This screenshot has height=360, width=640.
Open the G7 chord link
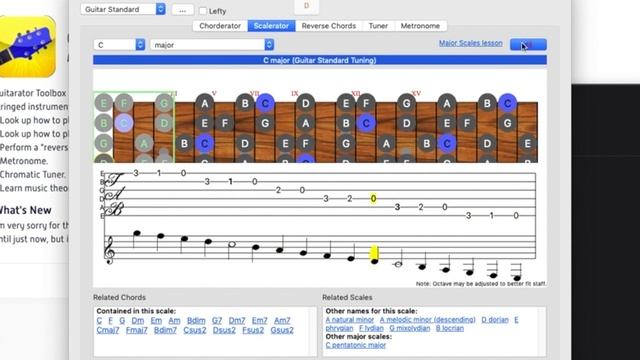(217, 320)
